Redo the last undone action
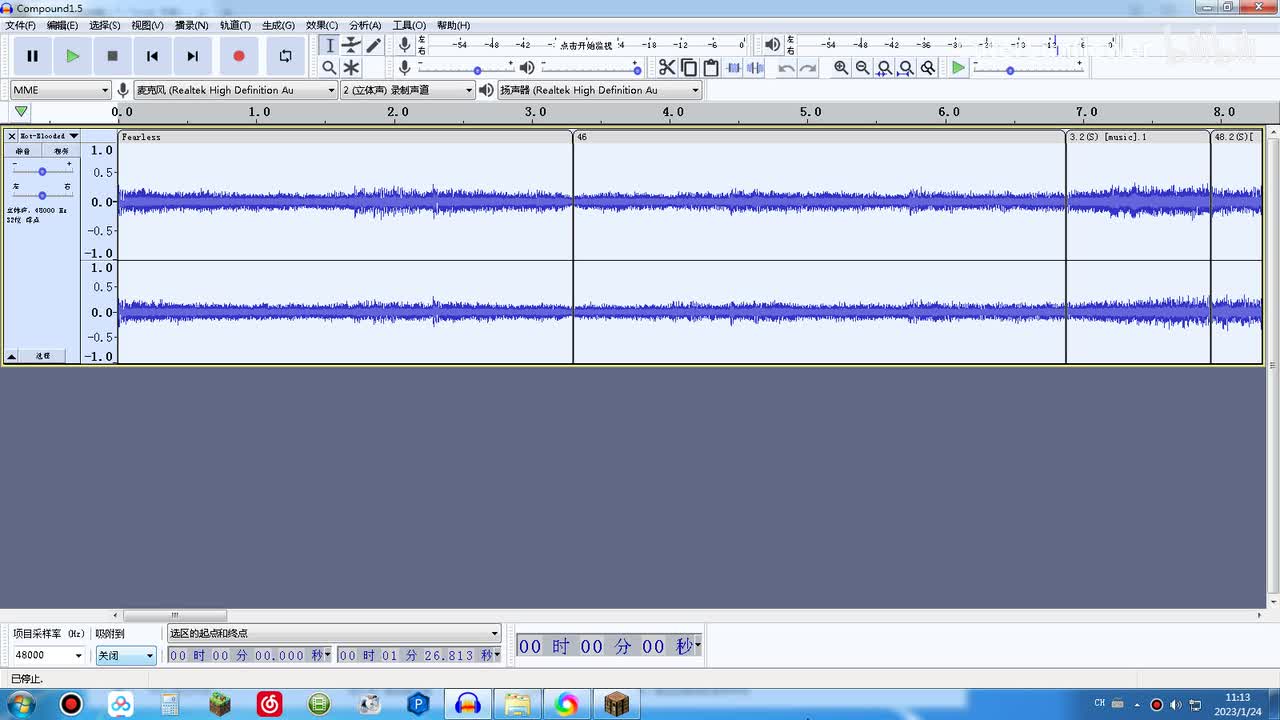The height and width of the screenshot is (720, 1280). pyautogui.click(x=808, y=67)
